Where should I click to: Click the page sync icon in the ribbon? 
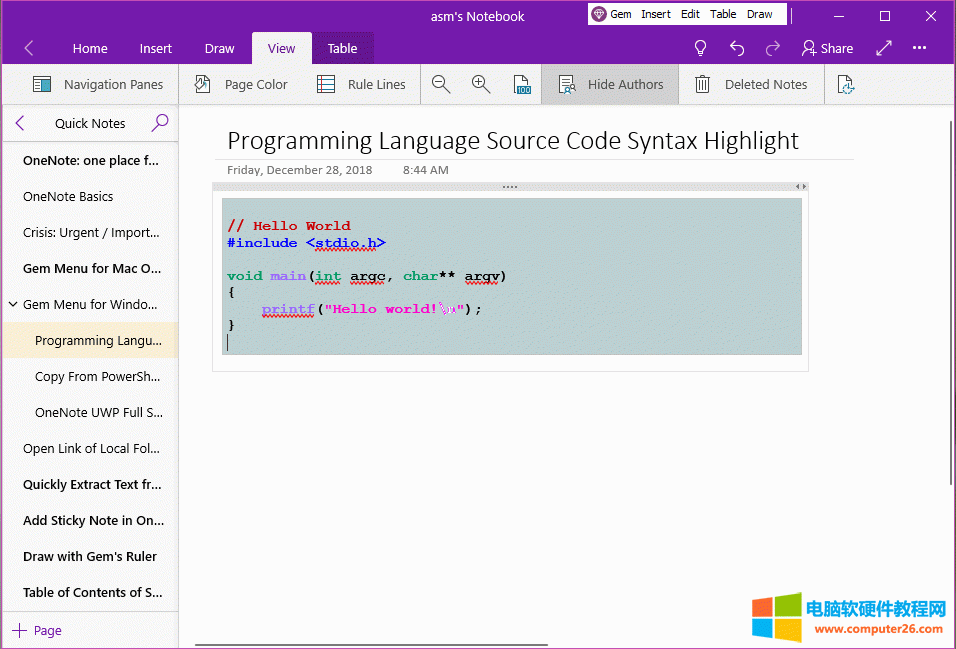[845, 85]
